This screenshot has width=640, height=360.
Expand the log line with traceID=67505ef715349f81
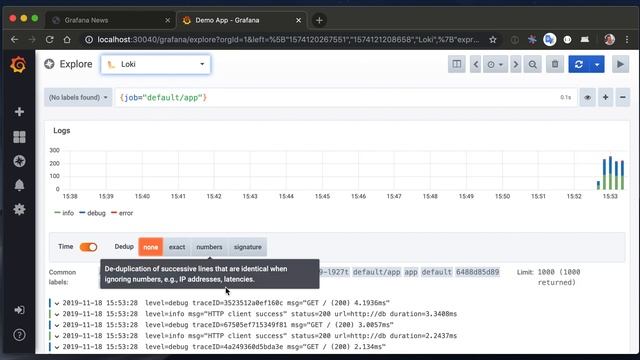point(57,325)
